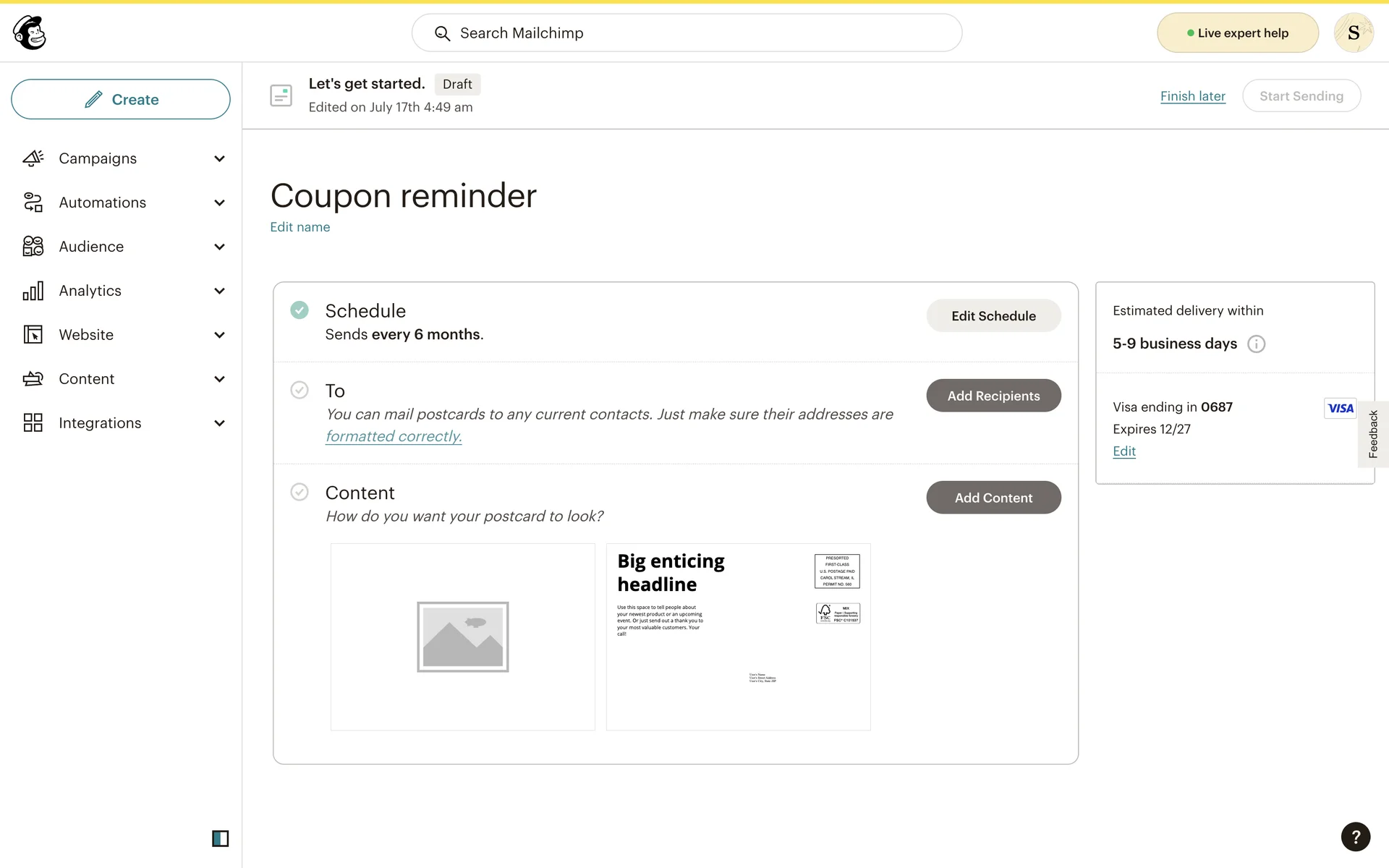
Task: Click the Analytics bar chart icon
Action: tap(33, 291)
